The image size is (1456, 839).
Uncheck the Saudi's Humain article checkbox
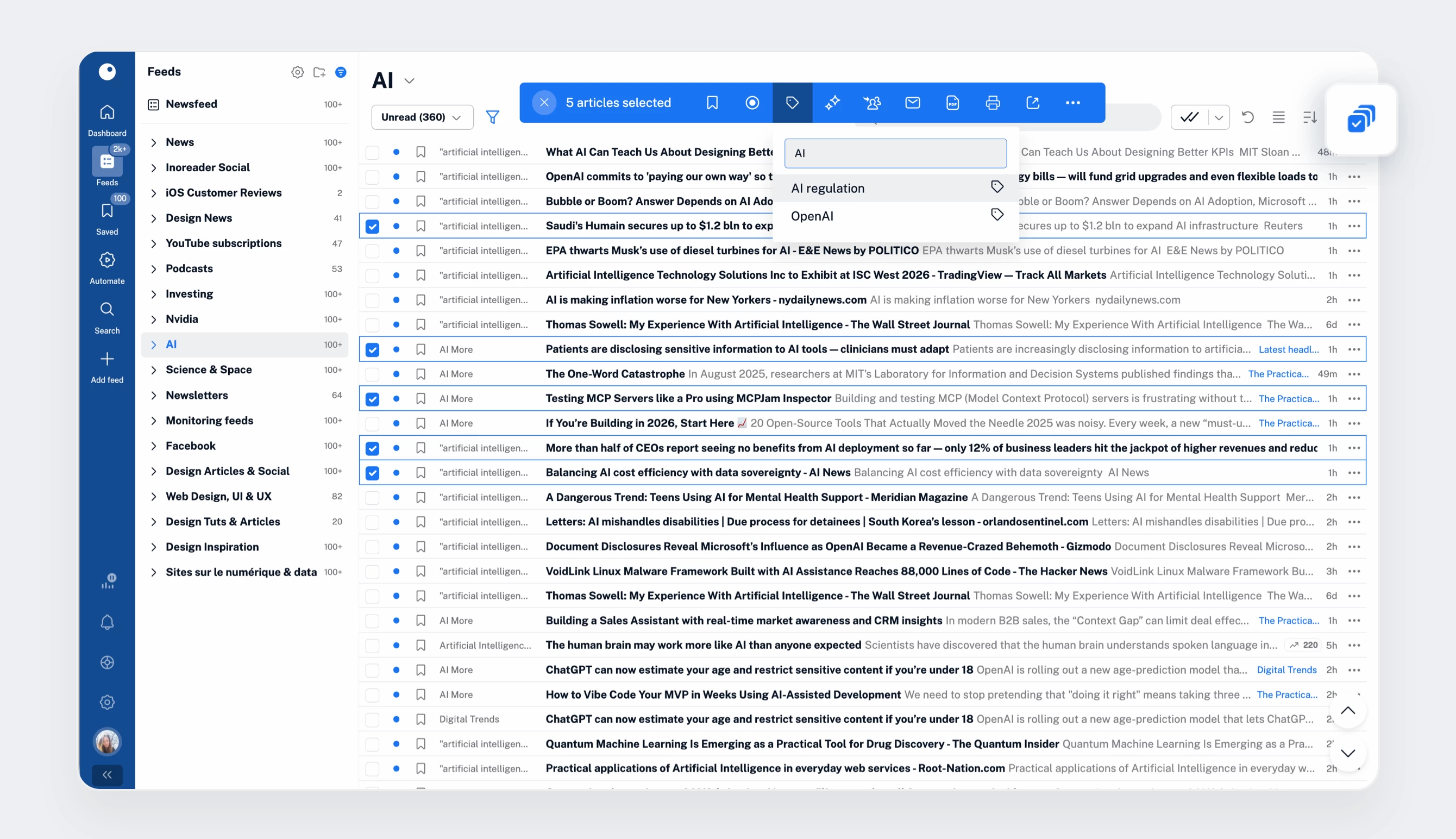373,226
